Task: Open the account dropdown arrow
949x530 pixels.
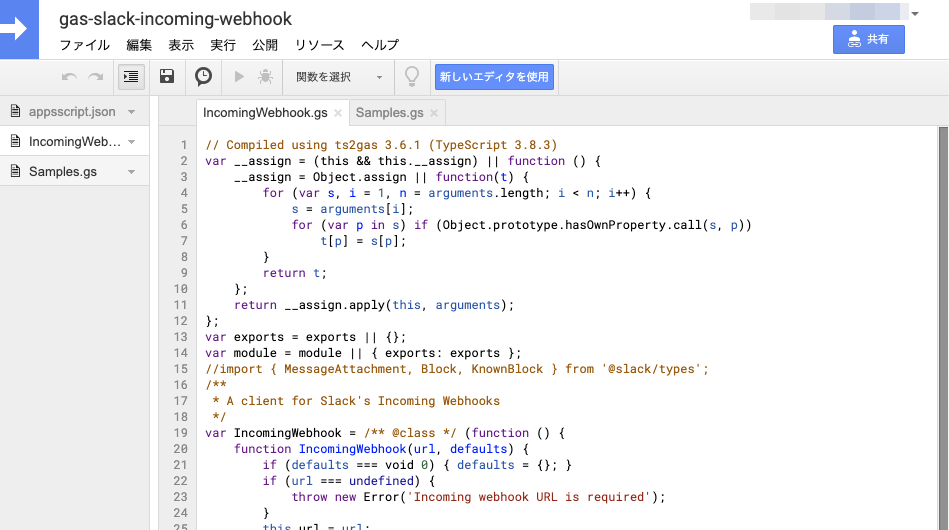Action: click(915, 13)
